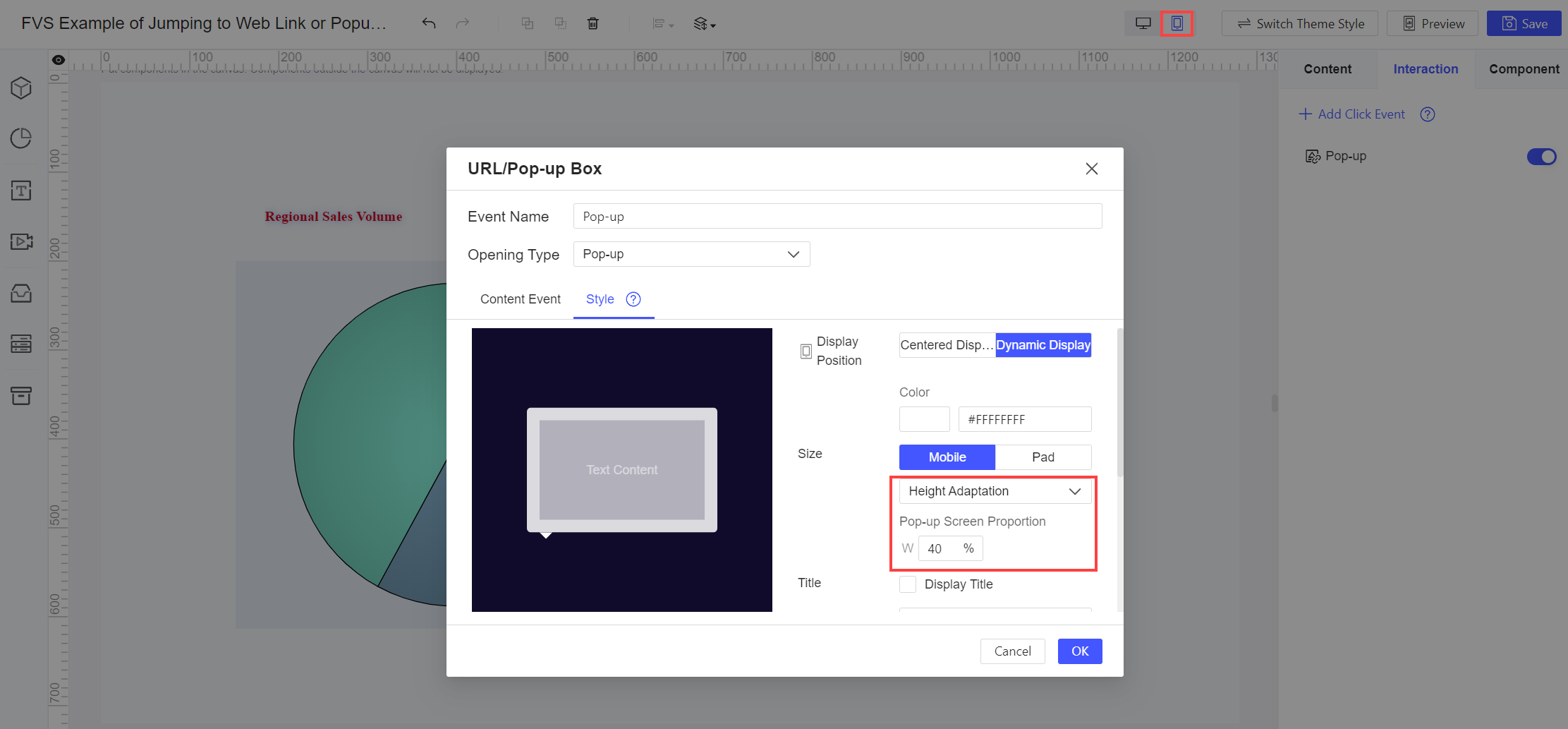Open the table list component icon

(21, 344)
